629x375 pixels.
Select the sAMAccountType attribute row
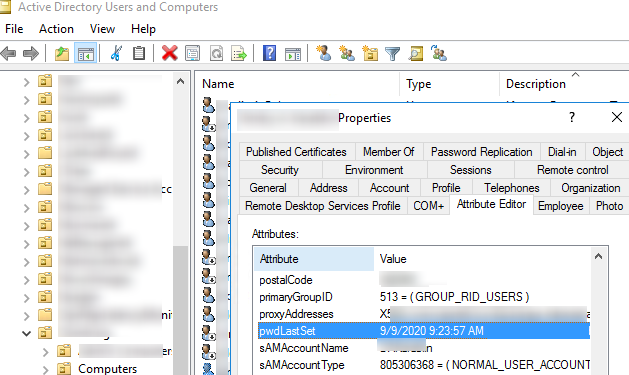click(x=424, y=365)
